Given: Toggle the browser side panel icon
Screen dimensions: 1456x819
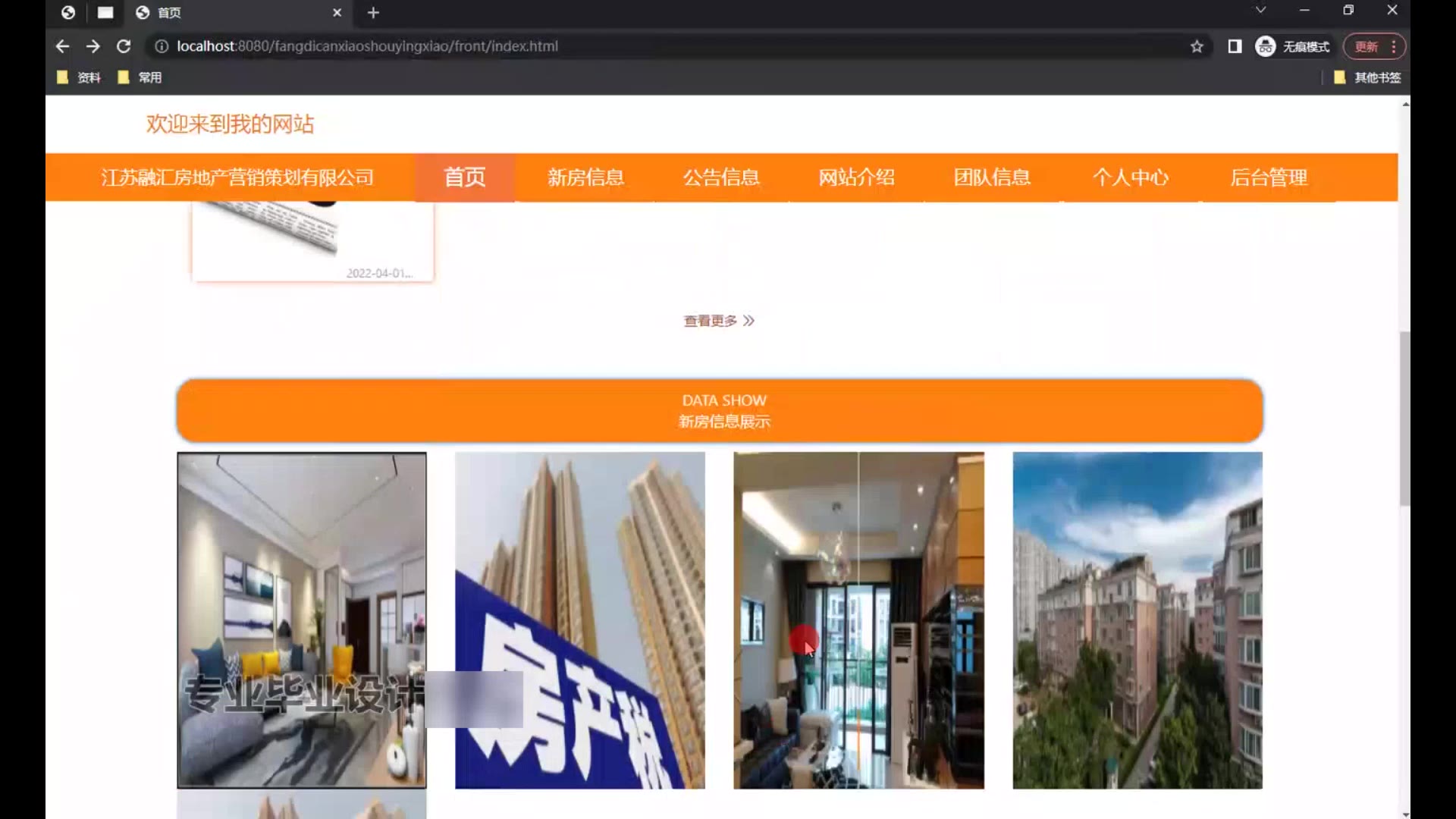Looking at the screenshot, I should pyautogui.click(x=1235, y=46).
